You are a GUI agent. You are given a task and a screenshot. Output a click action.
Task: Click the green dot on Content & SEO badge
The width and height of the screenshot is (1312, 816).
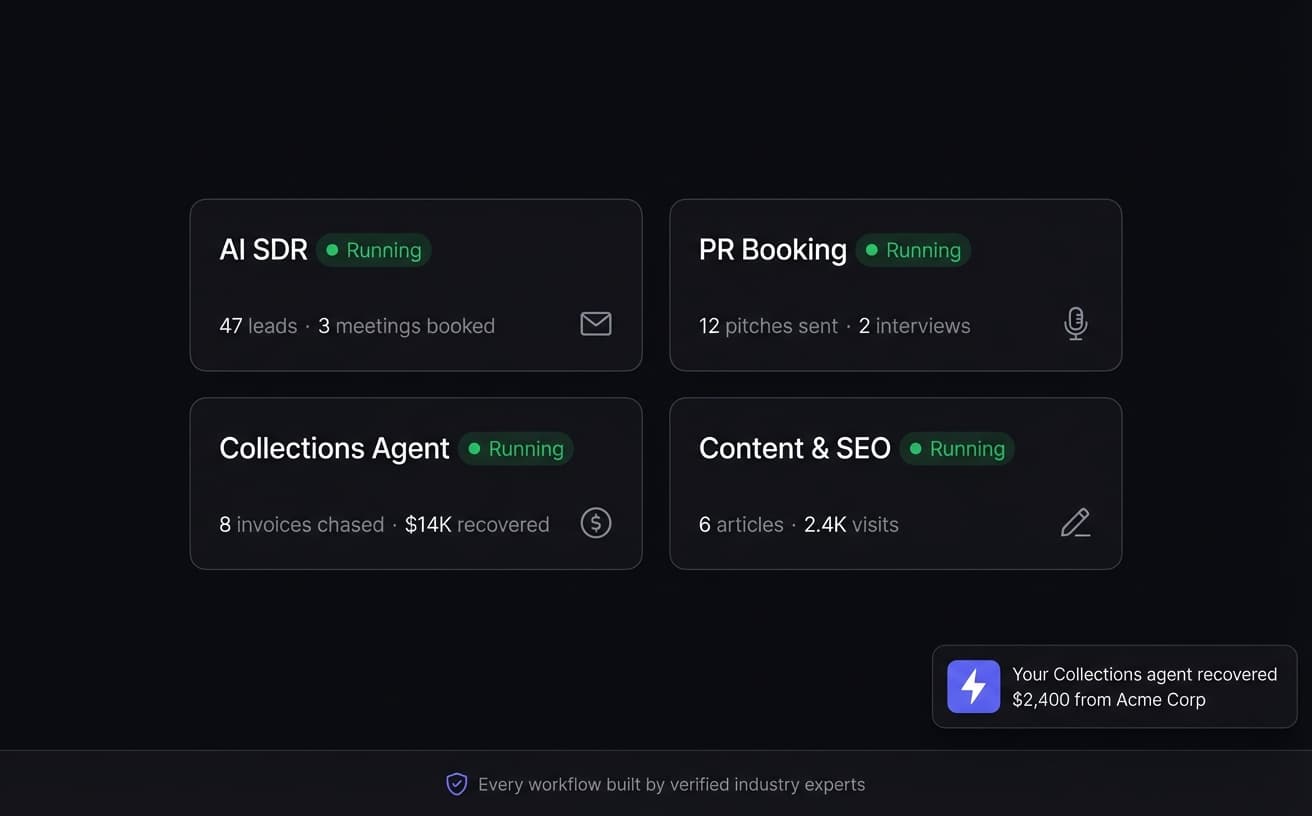[915, 449]
